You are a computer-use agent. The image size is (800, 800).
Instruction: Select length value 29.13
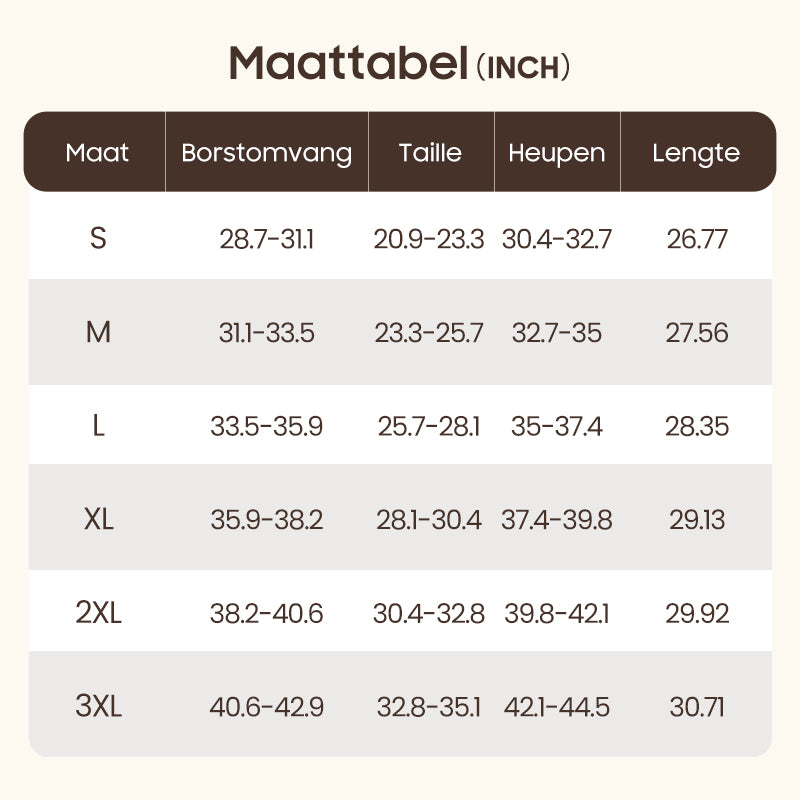[697, 520]
